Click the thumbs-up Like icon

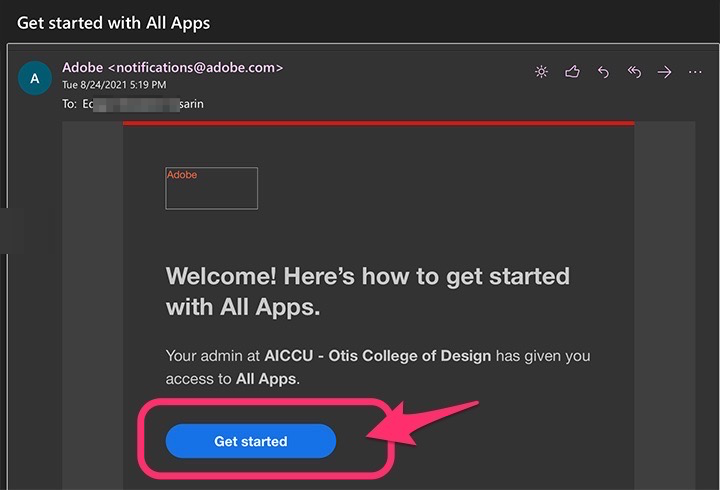tap(572, 72)
